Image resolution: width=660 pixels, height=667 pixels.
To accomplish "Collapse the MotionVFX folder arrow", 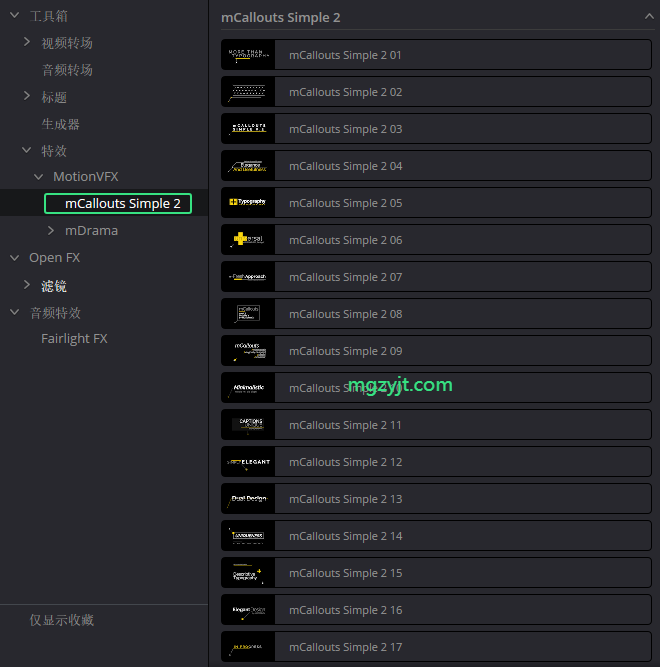I will 38,177.
